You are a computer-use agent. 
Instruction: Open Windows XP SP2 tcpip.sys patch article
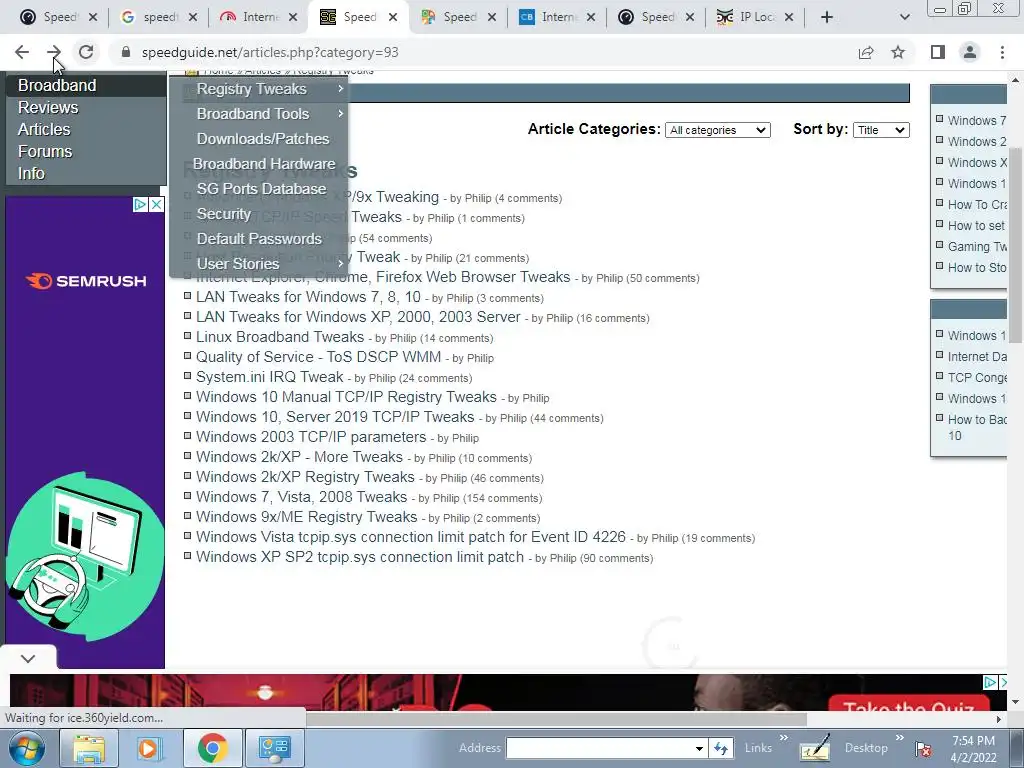click(x=360, y=557)
